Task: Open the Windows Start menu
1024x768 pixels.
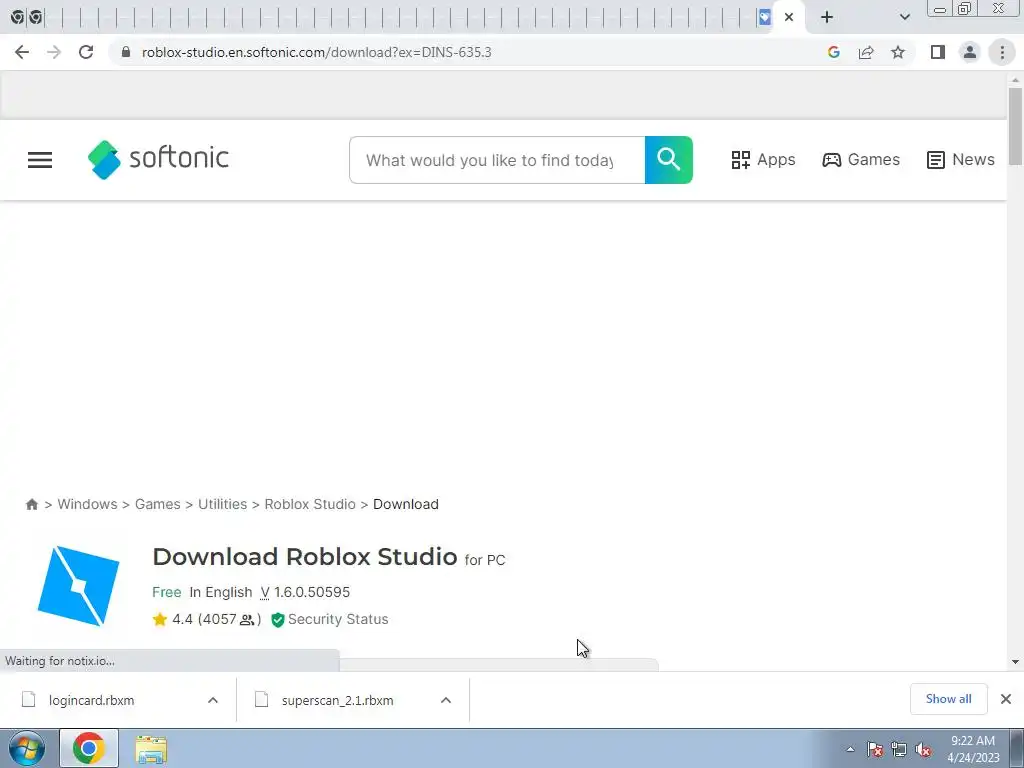Action: tap(27, 748)
